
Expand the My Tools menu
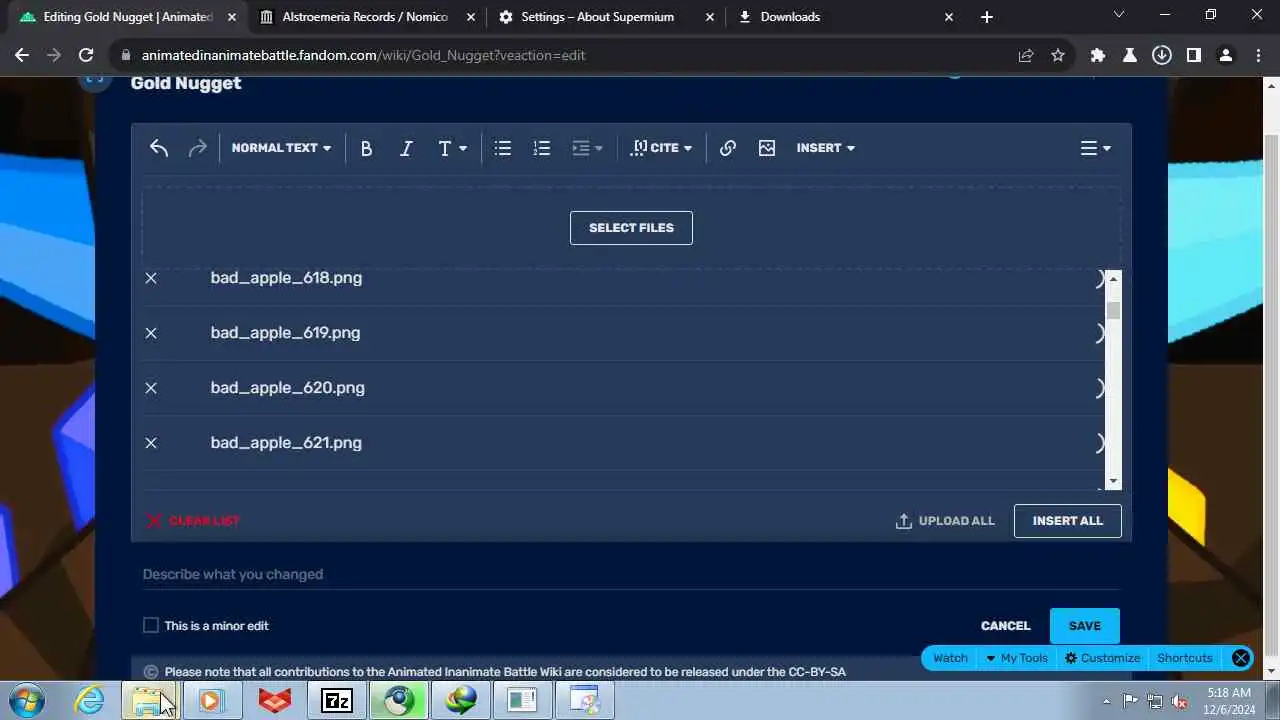(1017, 658)
